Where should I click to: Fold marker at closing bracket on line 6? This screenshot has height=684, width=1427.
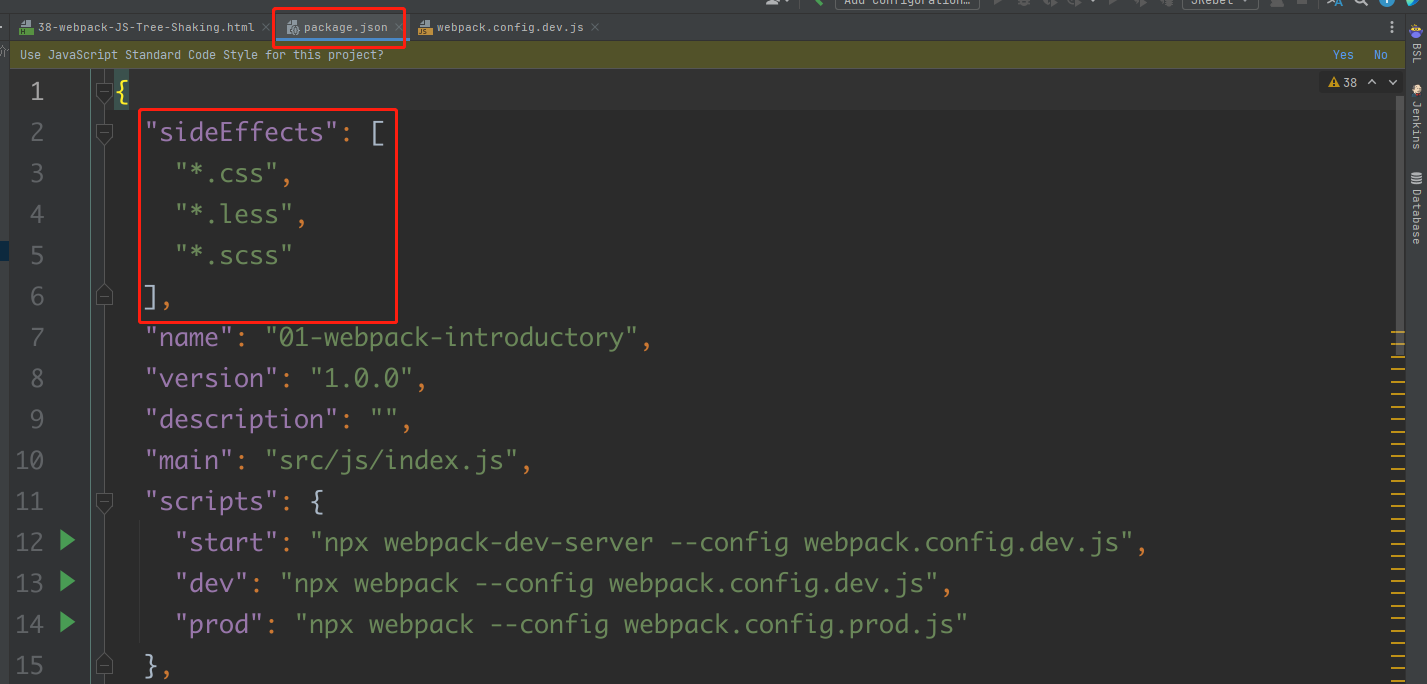pyautogui.click(x=103, y=295)
